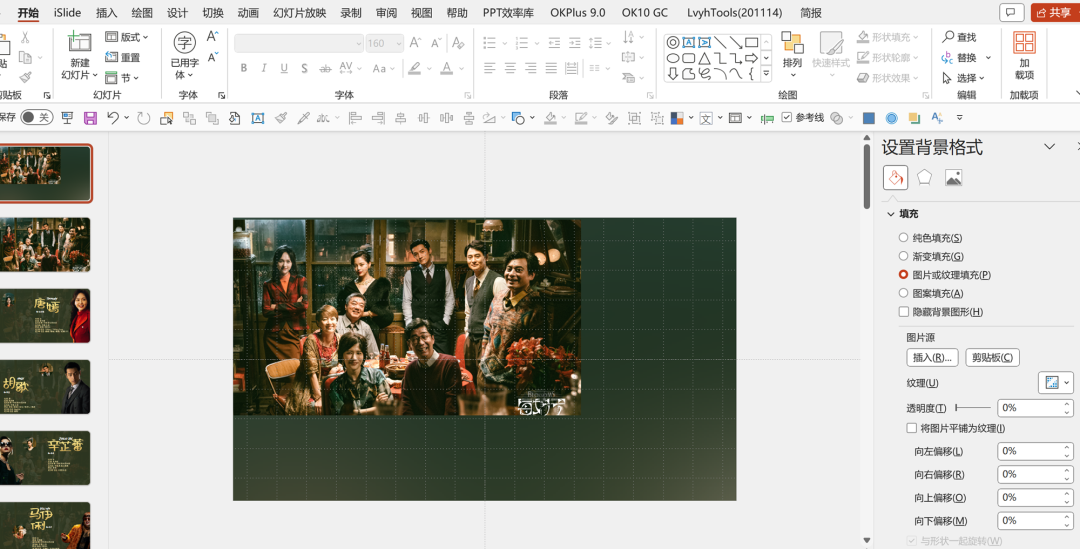Open the 节 section dropdown
Screen dimensions: 1080x549
(x=123, y=78)
